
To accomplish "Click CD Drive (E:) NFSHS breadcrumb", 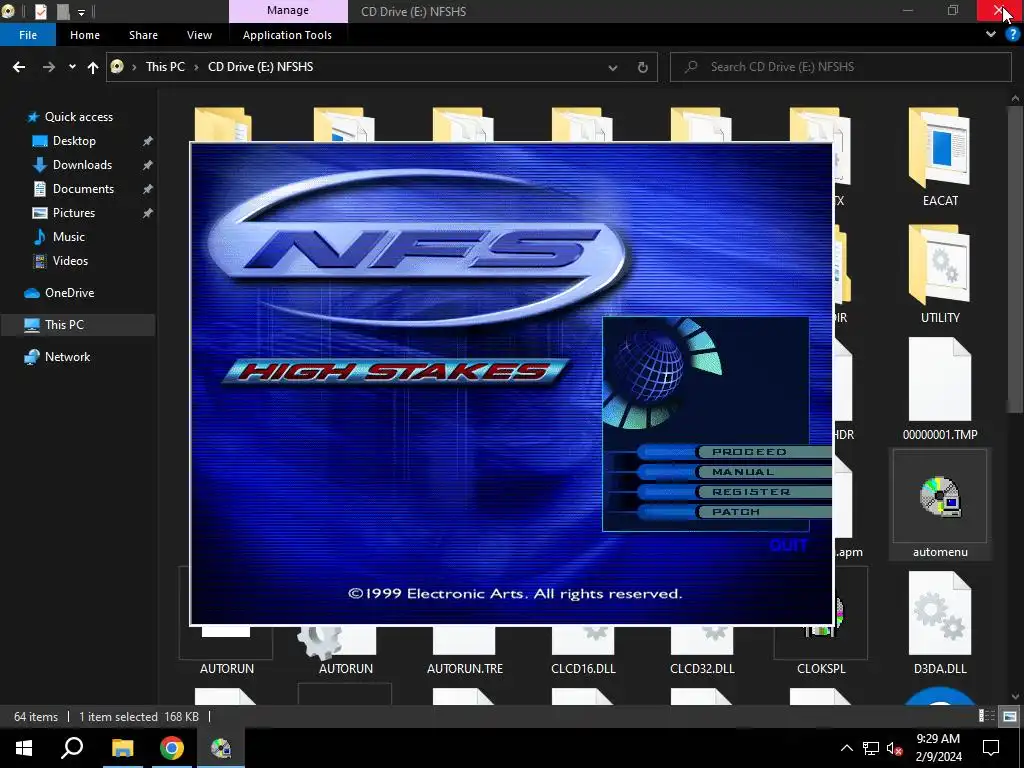I will click(x=261, y=67).
